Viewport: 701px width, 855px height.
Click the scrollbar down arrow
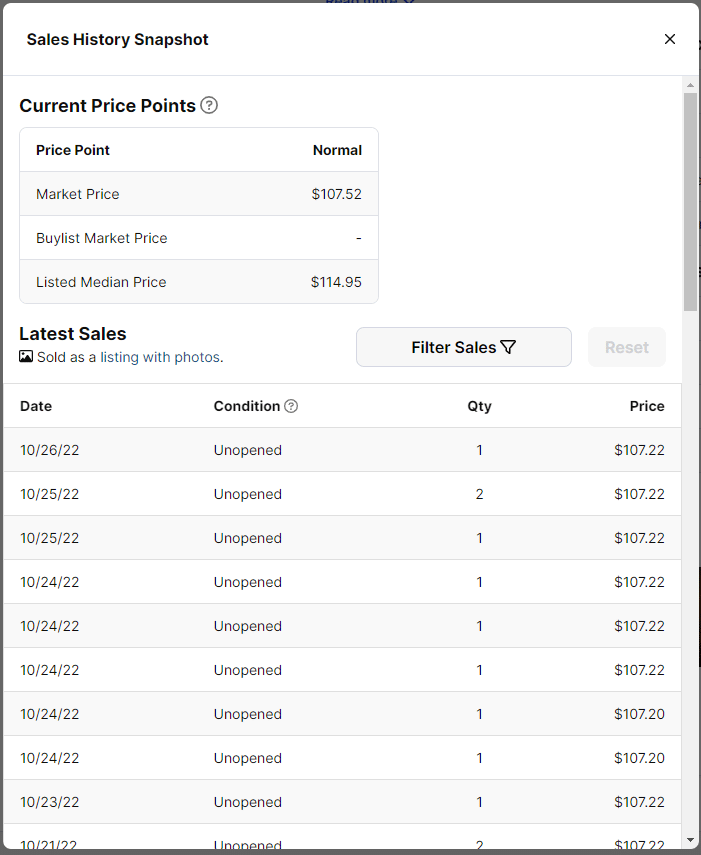tap(690, 839)
